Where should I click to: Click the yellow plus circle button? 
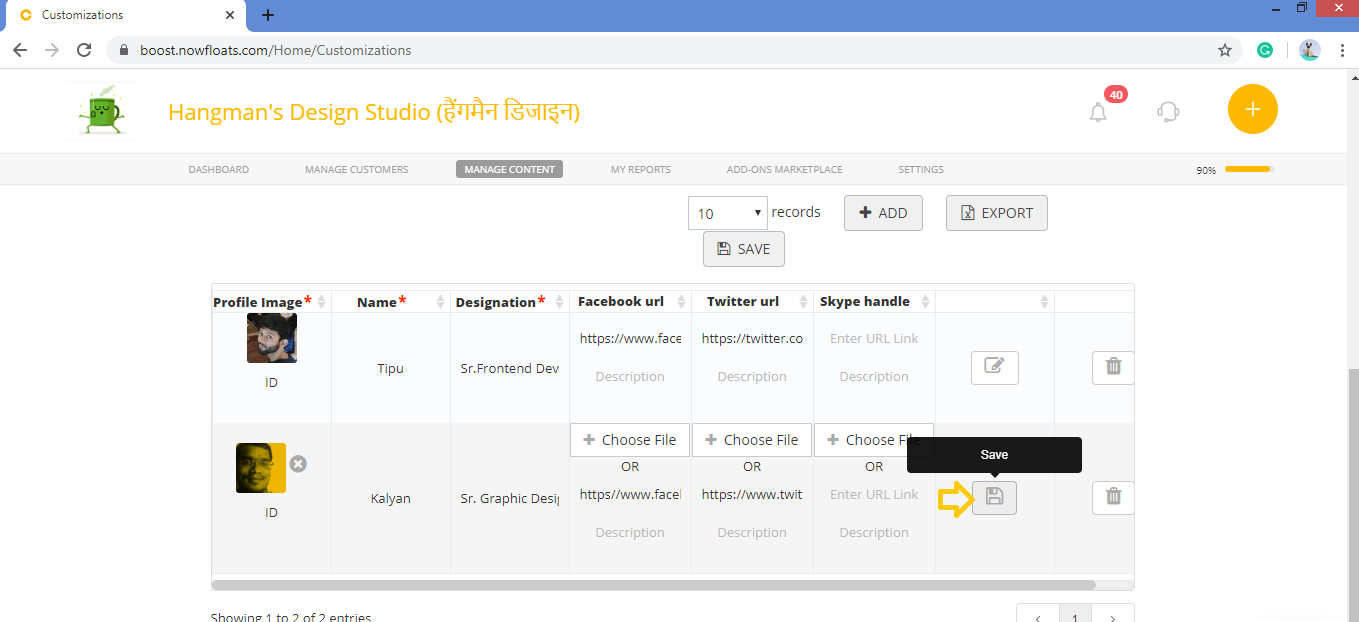[x=1252, y=109]
